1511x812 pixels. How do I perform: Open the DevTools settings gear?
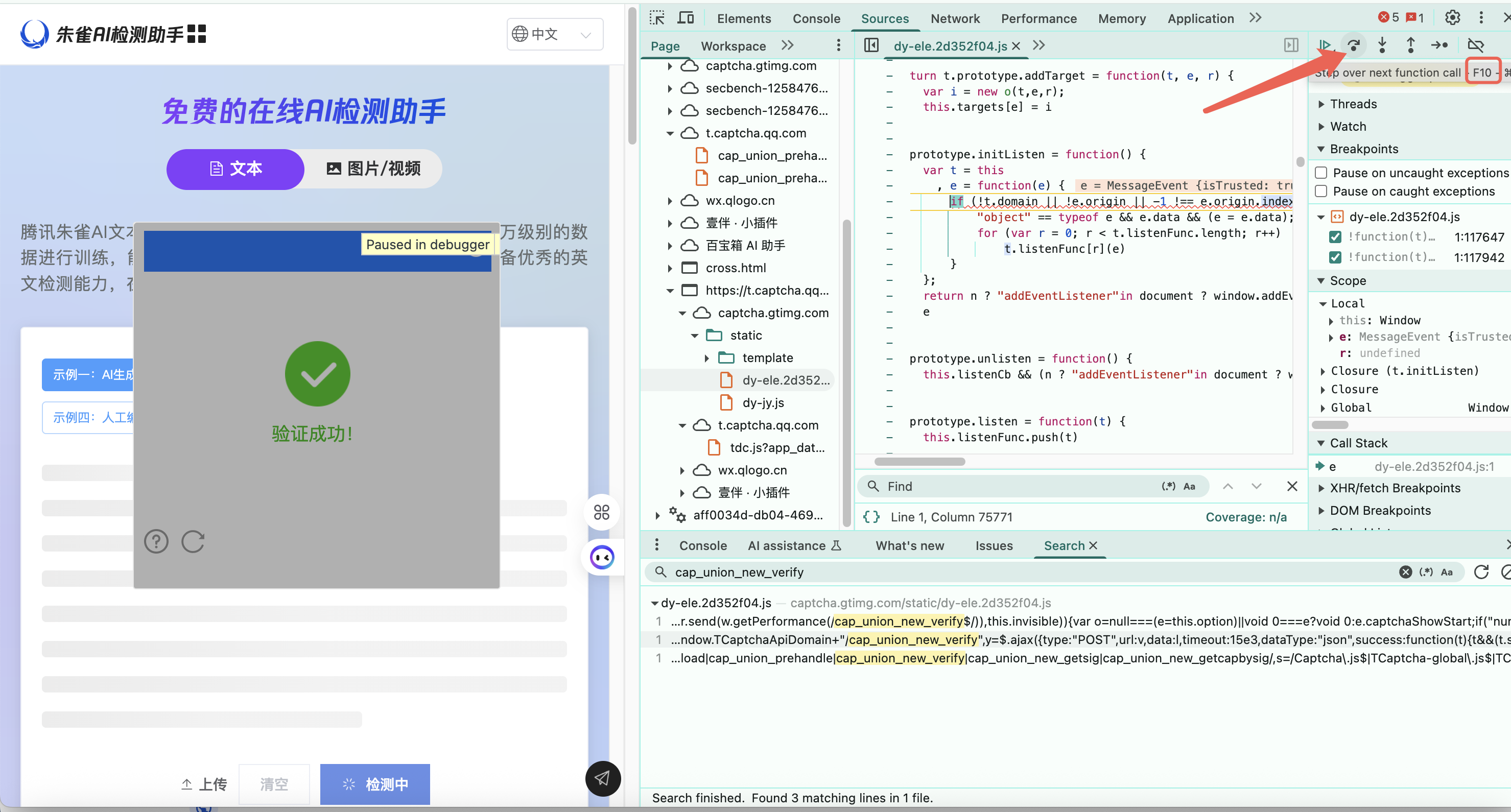pyautogui.click(x=1452, y=18)
